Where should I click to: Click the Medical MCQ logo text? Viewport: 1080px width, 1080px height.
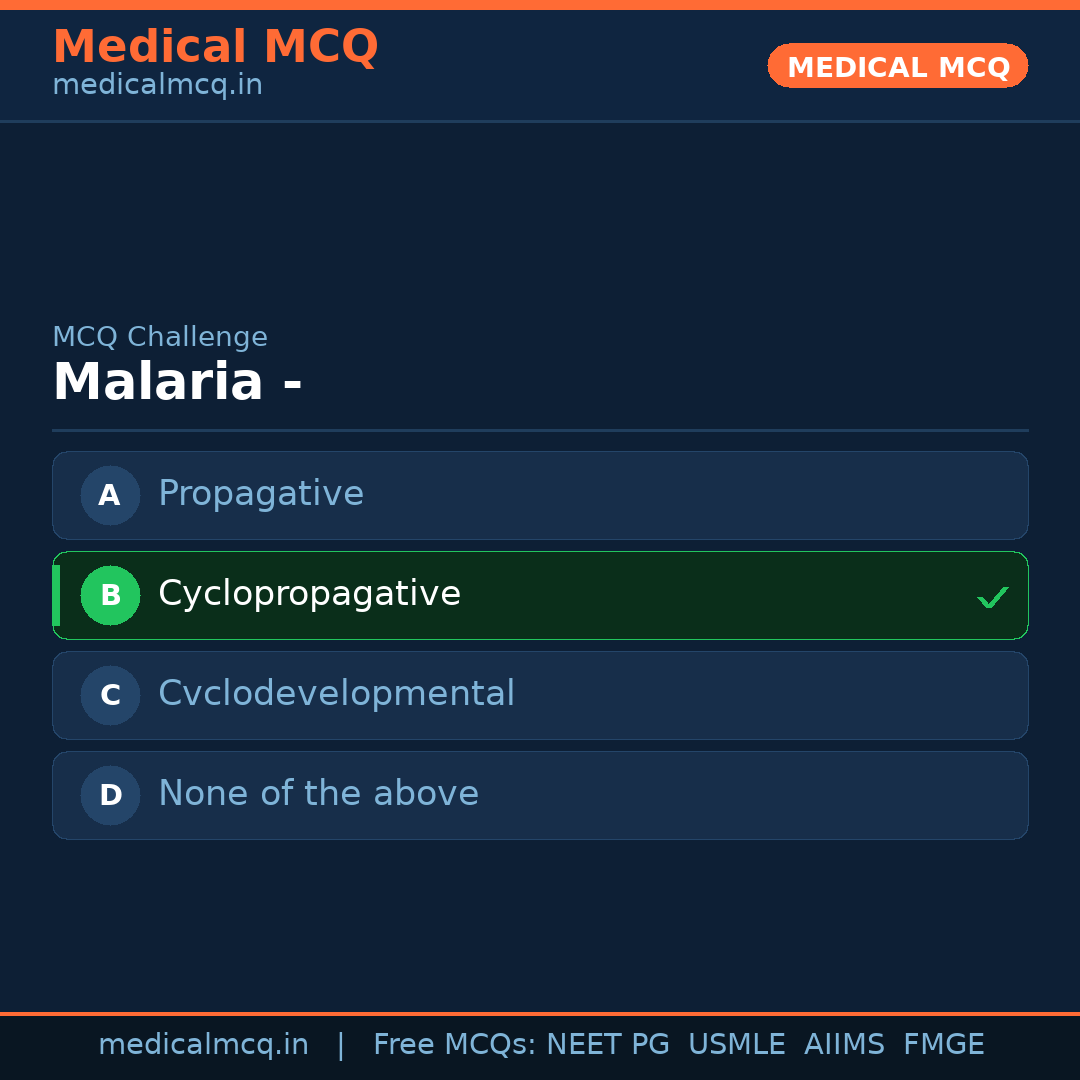click(x=215, y=46)
